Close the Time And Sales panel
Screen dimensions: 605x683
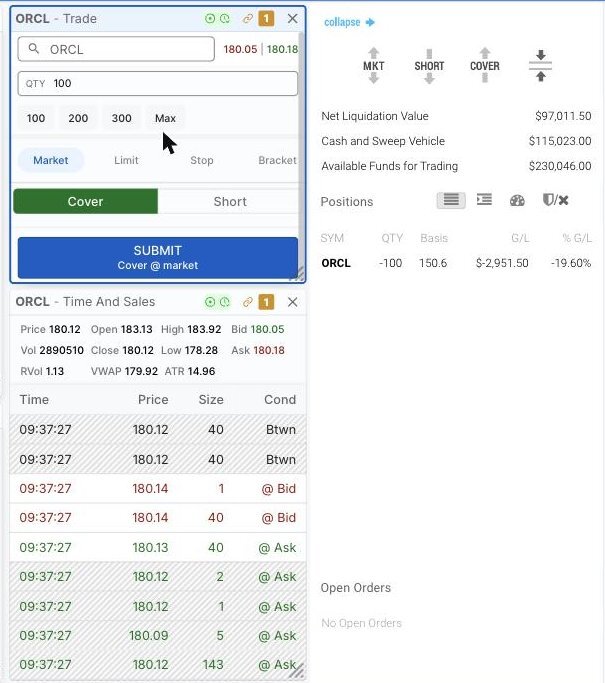[292, 302]
